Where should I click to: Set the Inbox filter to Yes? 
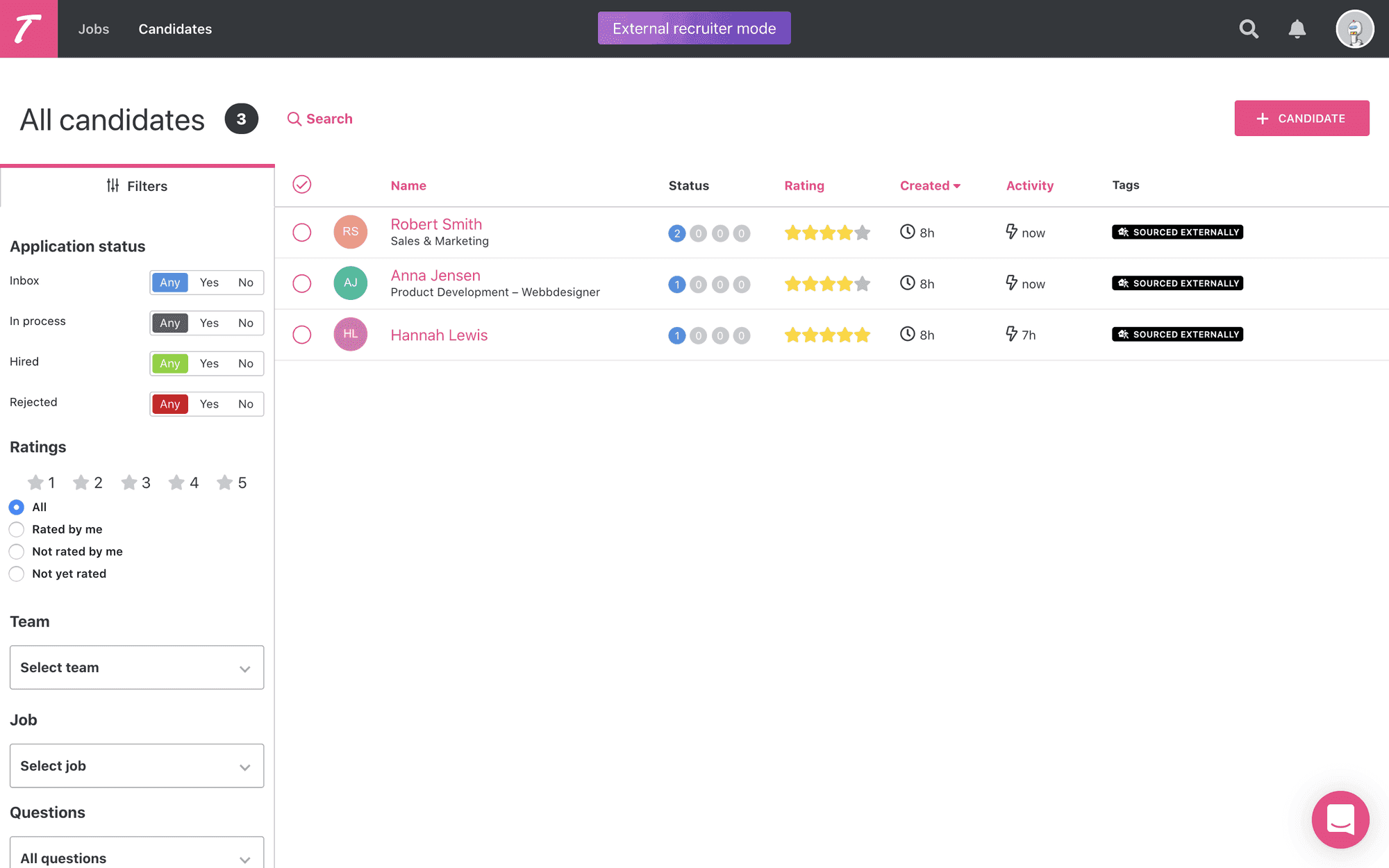(209, 283)
